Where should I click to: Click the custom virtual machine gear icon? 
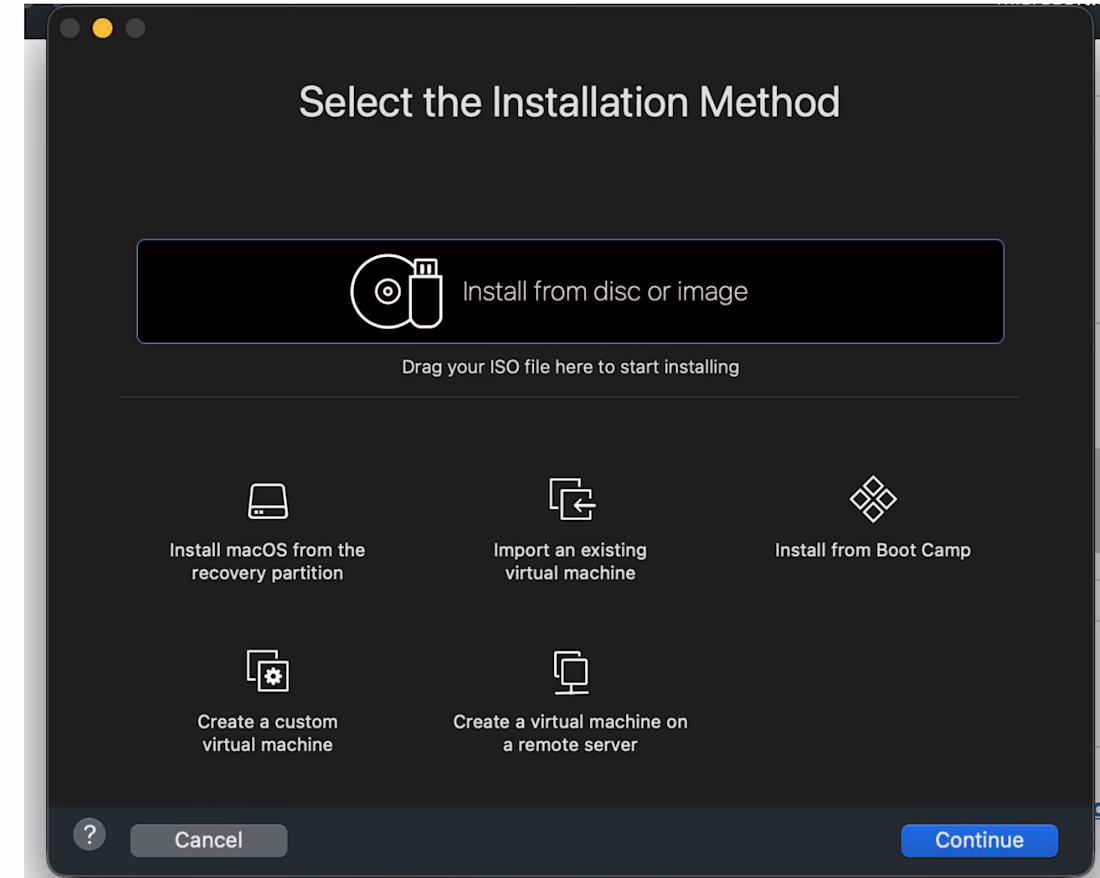coord(267,670)
